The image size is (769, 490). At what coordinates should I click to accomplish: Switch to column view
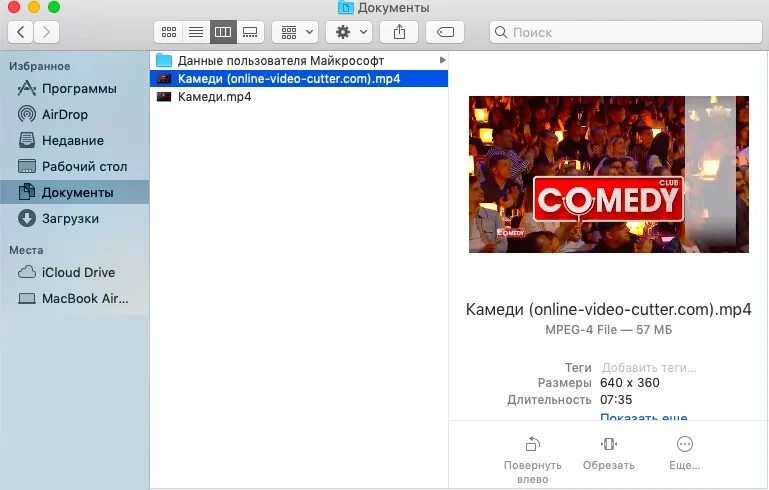(x=223, y=32)
